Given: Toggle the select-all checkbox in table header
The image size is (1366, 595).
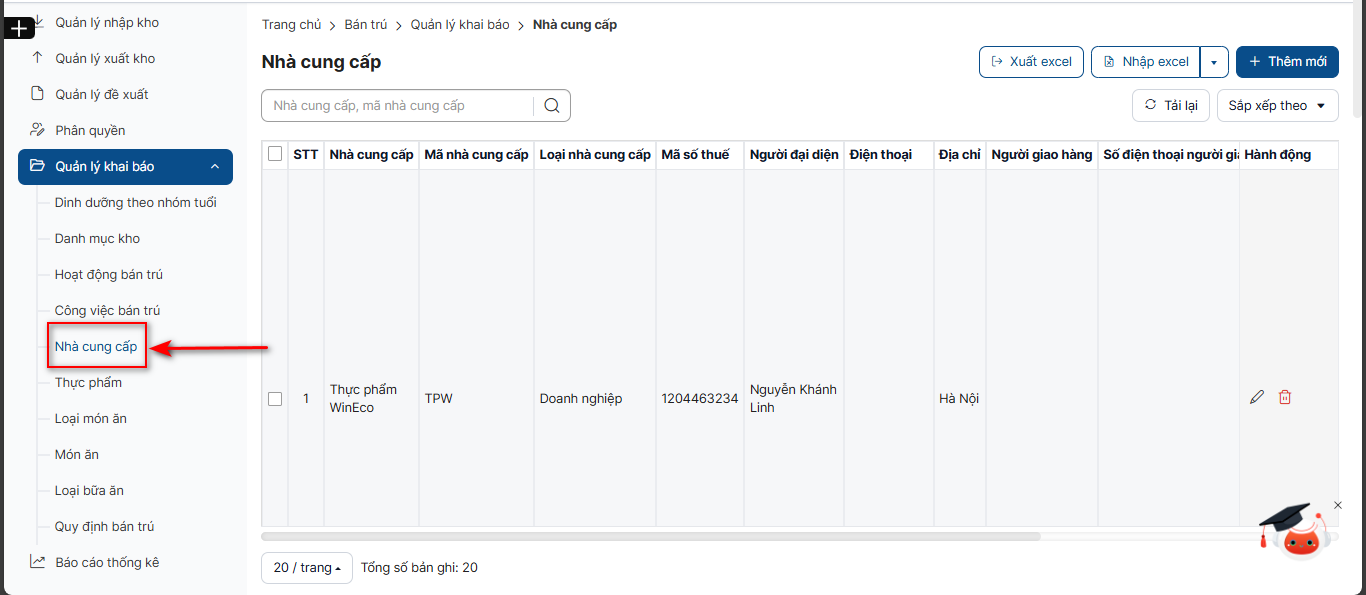Looking at the screenshot, I should click(275, 154).
